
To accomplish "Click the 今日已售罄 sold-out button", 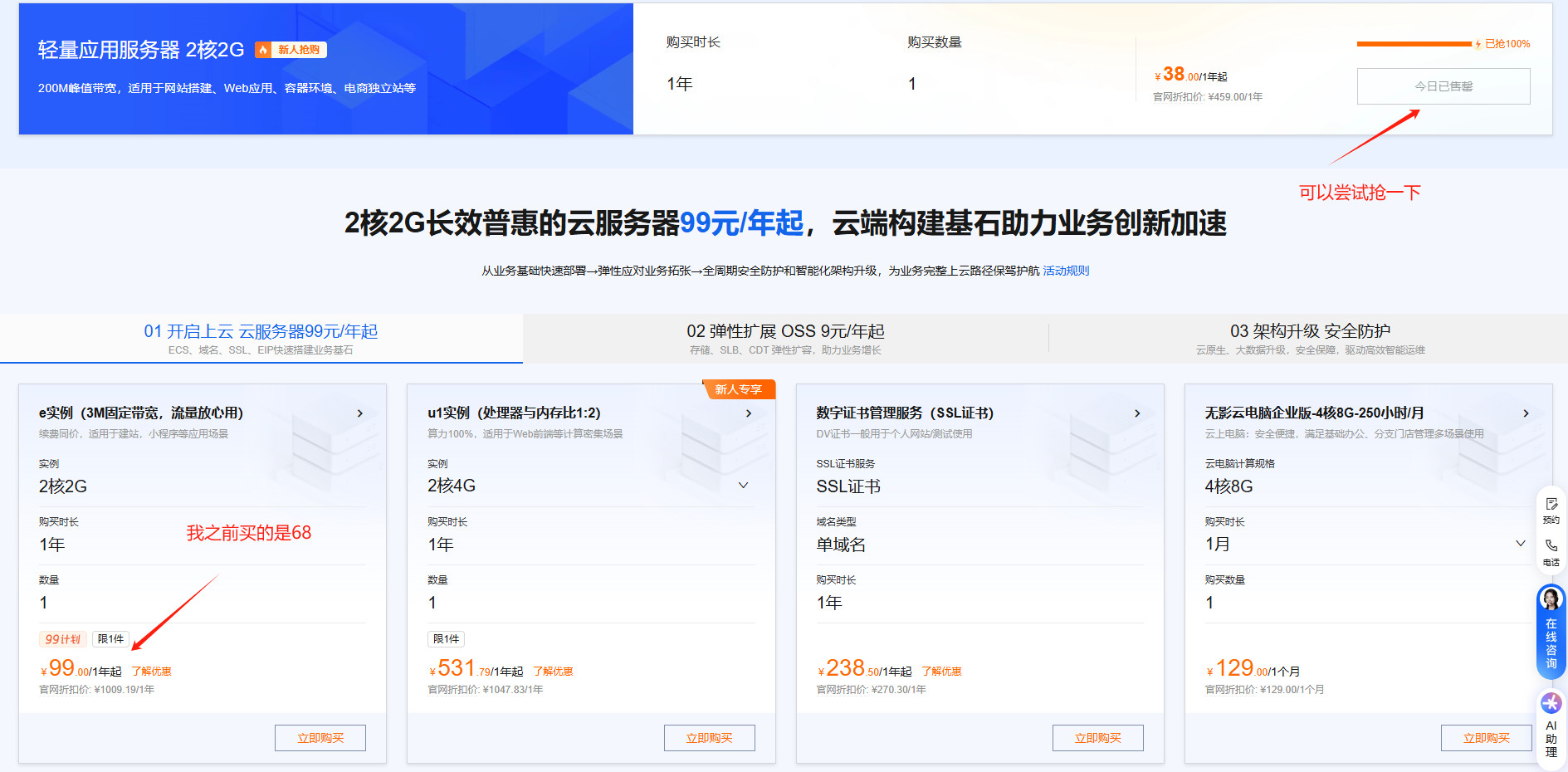I will click(x=1443, y=86).
